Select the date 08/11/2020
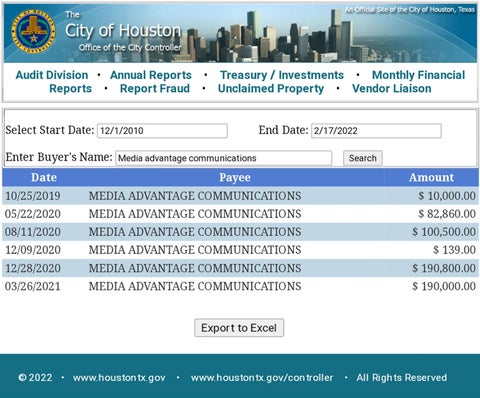480x398 pixels. click(x=33, y=232)
